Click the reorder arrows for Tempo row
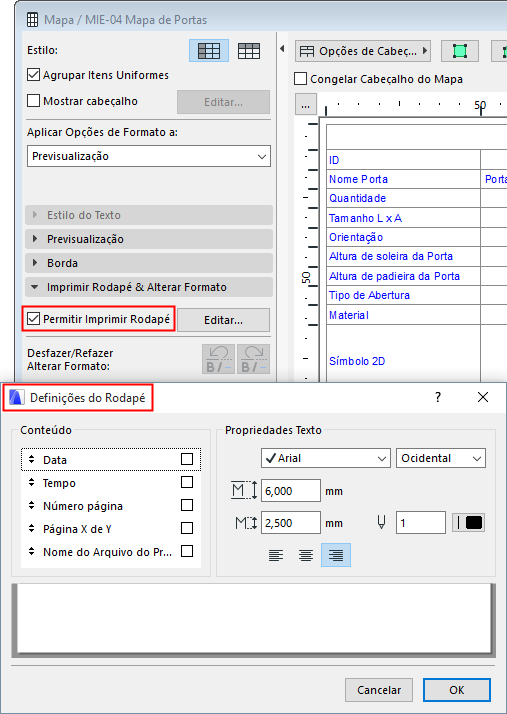Image resolution: width=507 pixels, height=714 pixels. 31,482
